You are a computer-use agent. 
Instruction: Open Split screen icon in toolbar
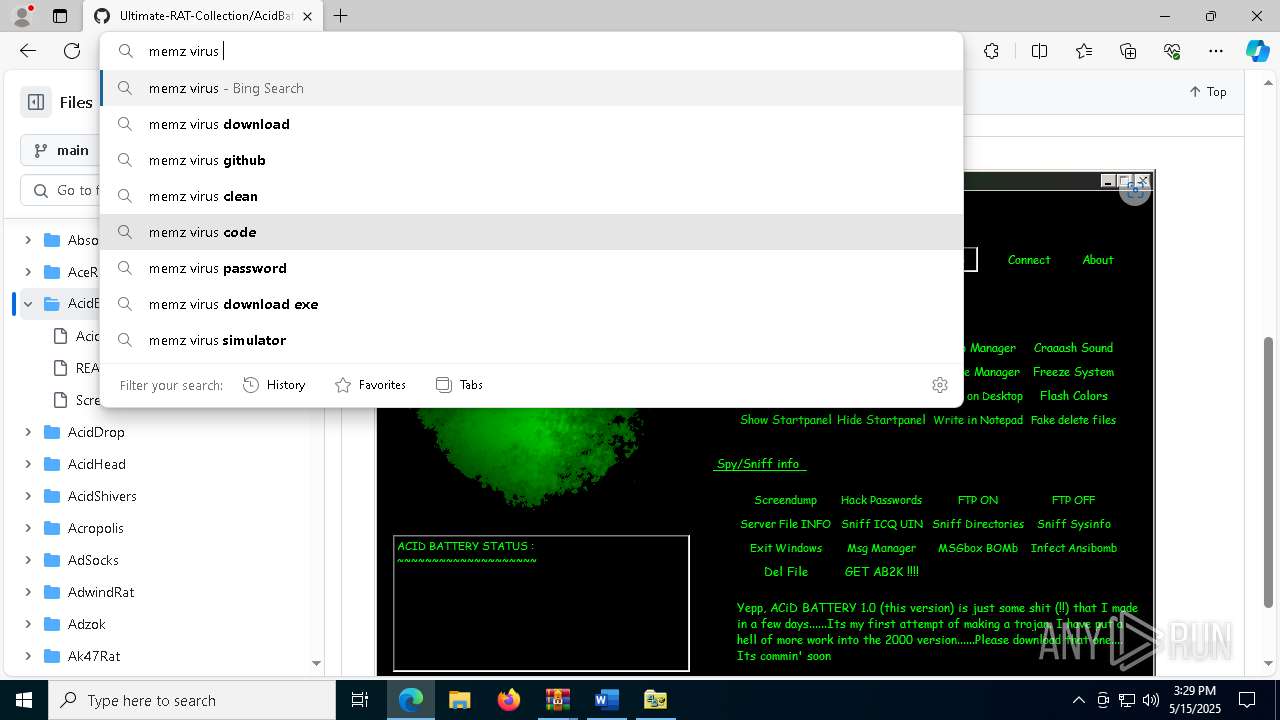point(1039,51)
